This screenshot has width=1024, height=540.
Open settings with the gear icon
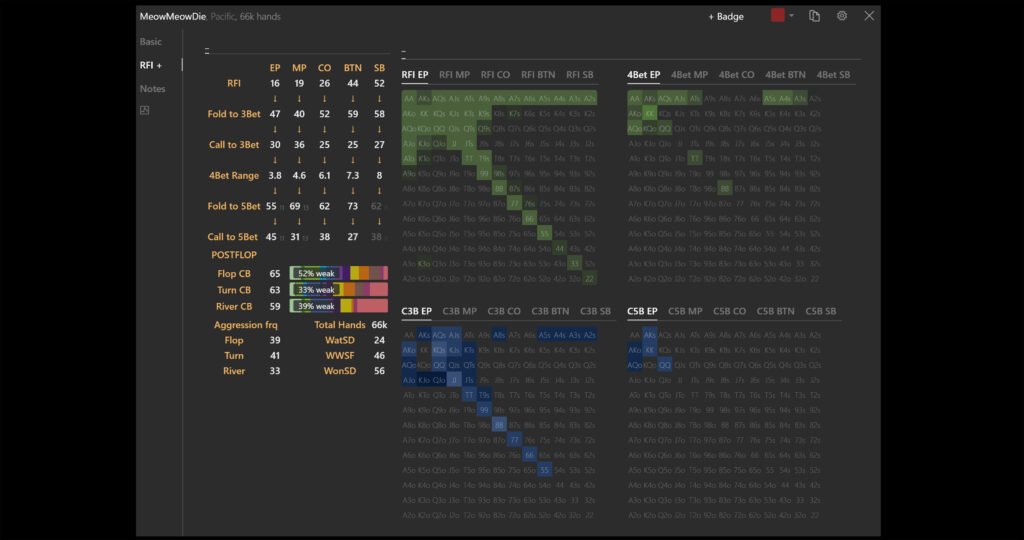point(842,16)
